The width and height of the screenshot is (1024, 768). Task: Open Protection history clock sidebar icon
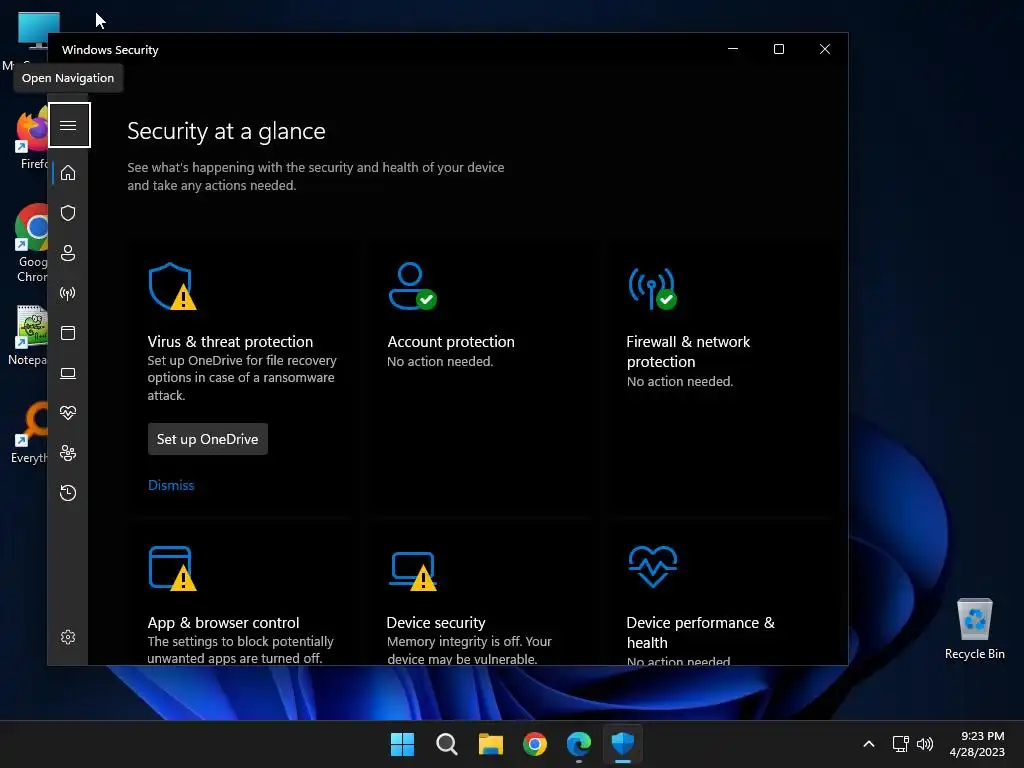coord(68,492)
